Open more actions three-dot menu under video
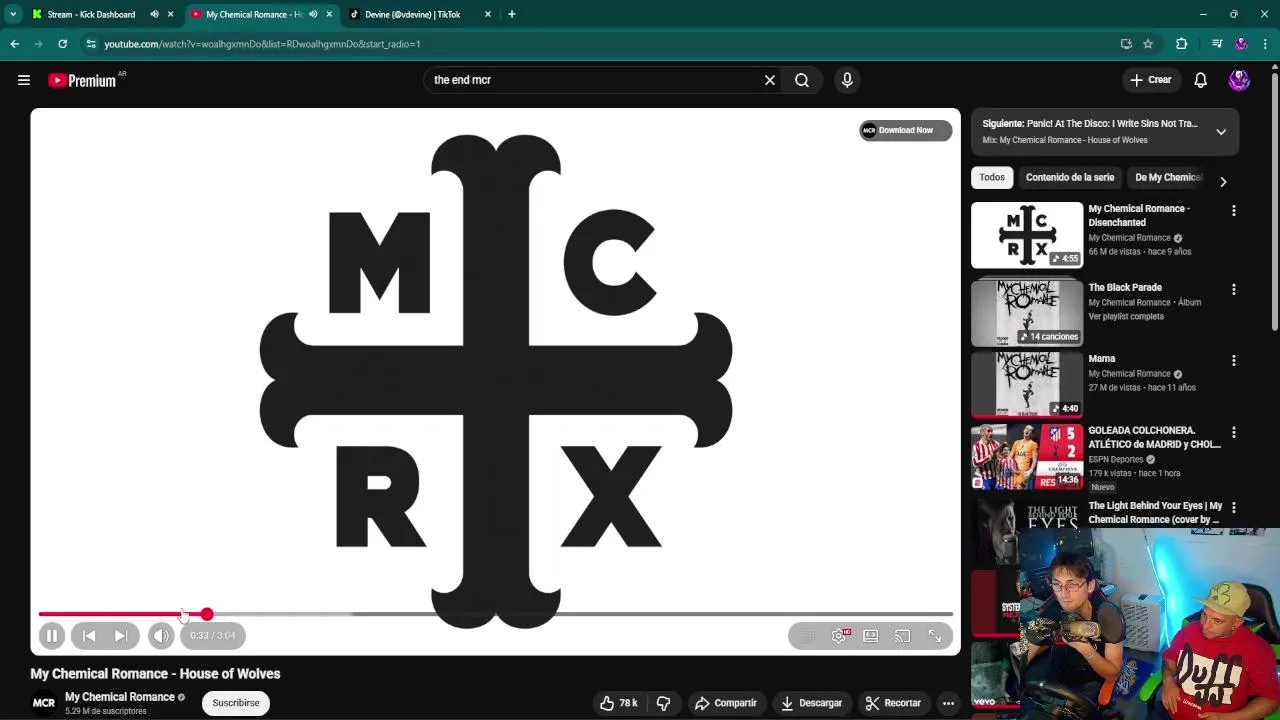1280x720 pixels. pyautogui.click(x=948, y=703)
